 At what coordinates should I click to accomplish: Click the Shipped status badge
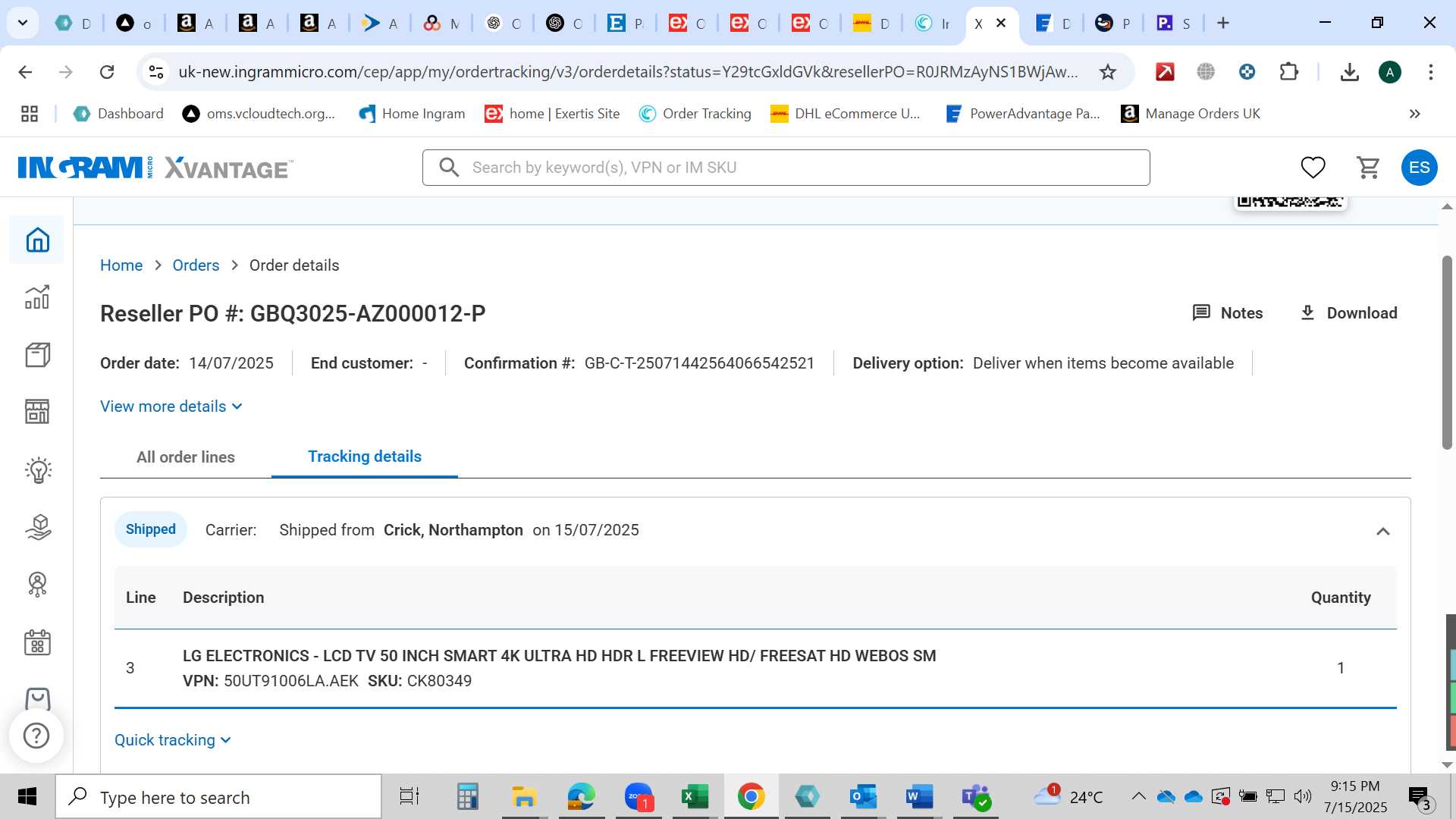[x=151, y=529]
